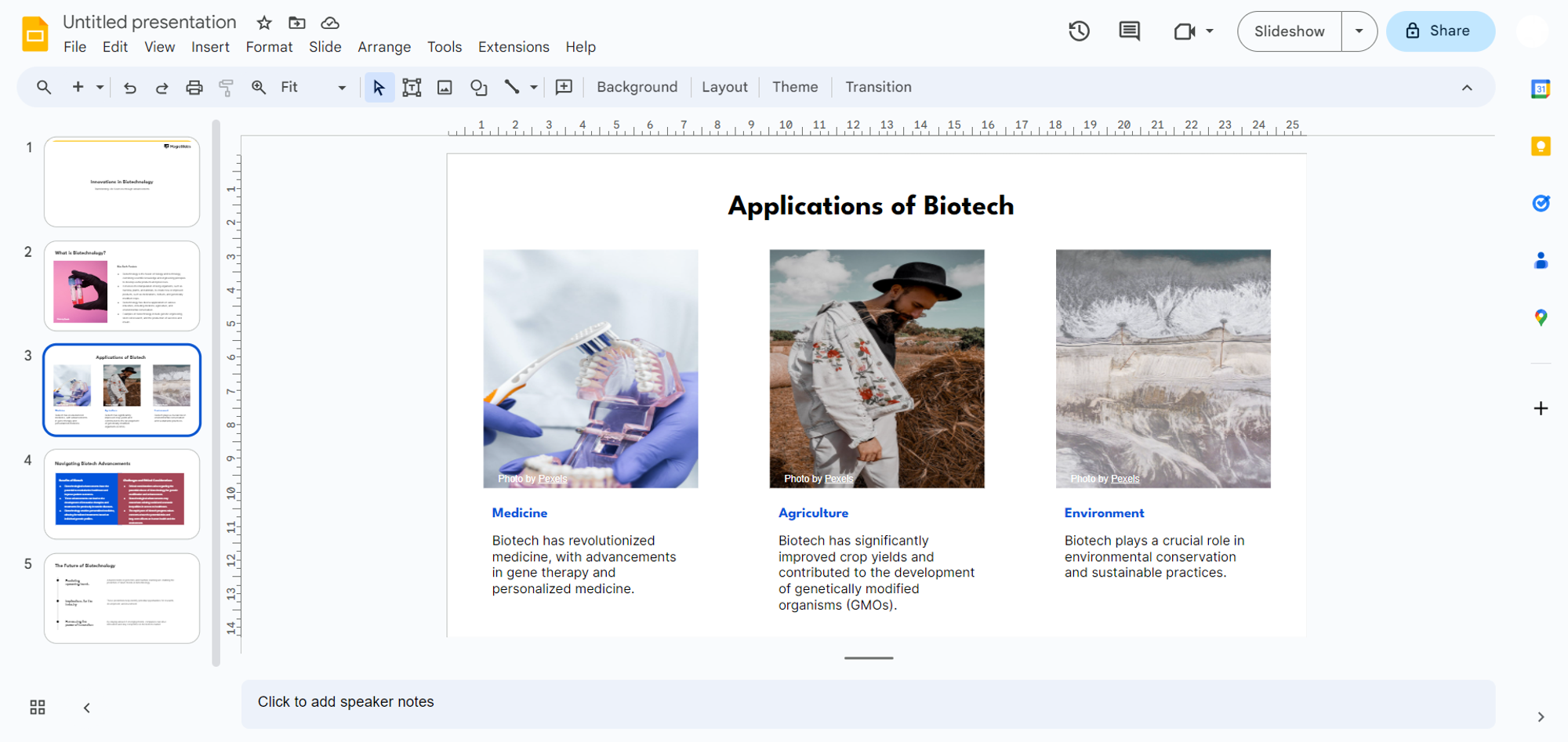Undo the last action
The width and height of the screenshot is (1568, 742).
click(x=130, y=87)
